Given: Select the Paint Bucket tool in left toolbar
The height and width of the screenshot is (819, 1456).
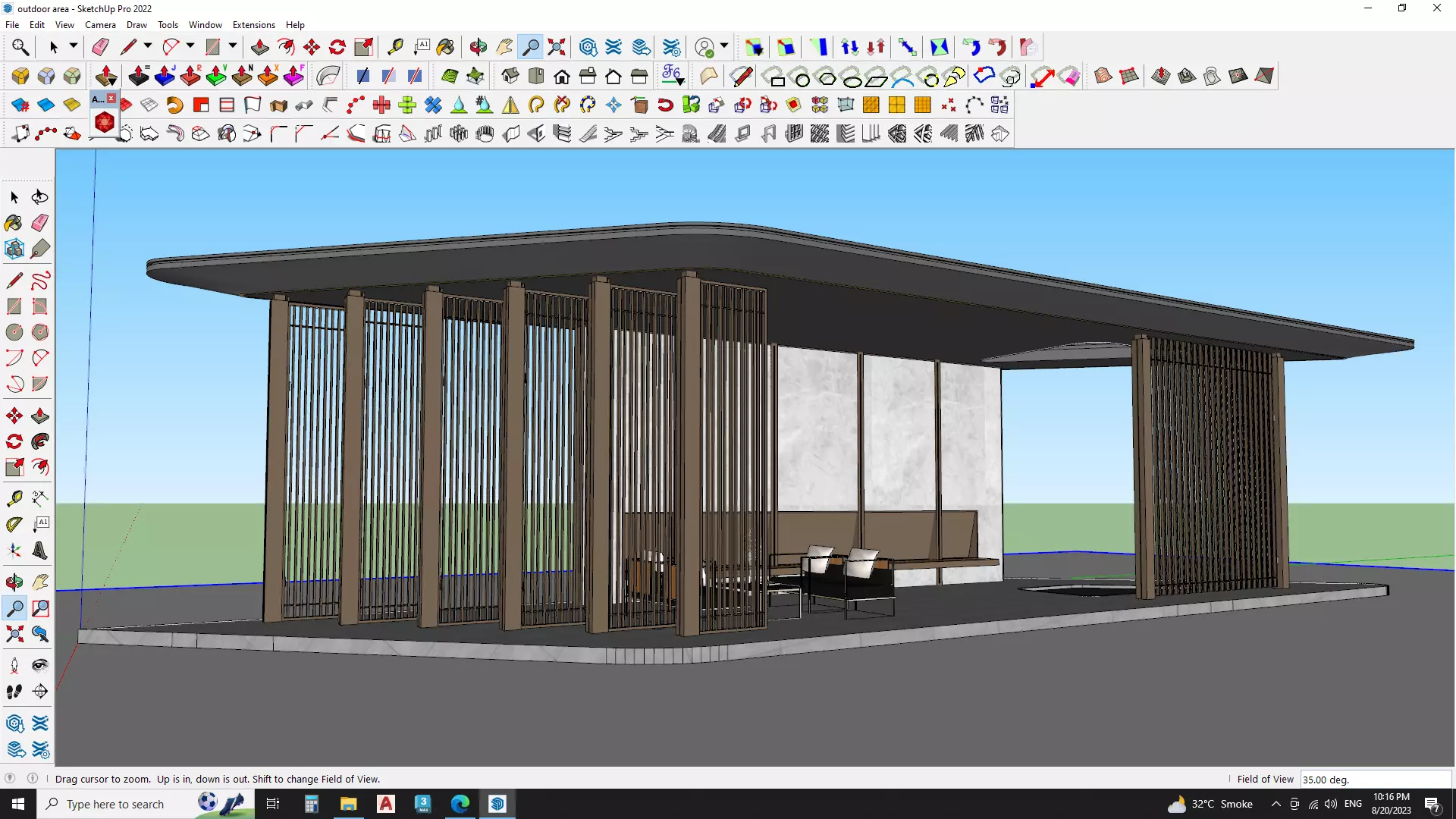Looking at the screenshot, I should (x=14, y=223).
